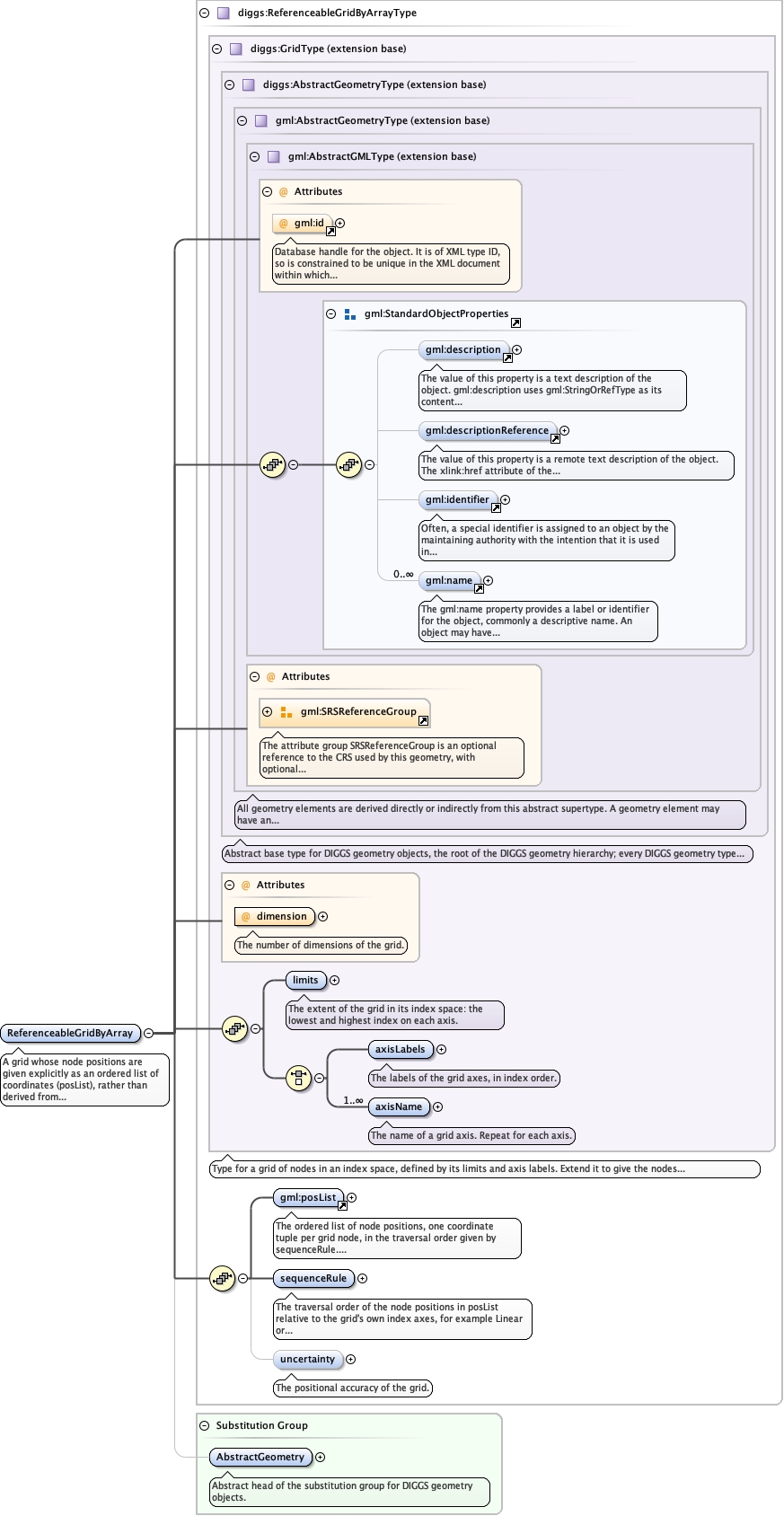Select the dimension attribute node
Viewport: 784px width, 1516px height.
coord(275,917)
